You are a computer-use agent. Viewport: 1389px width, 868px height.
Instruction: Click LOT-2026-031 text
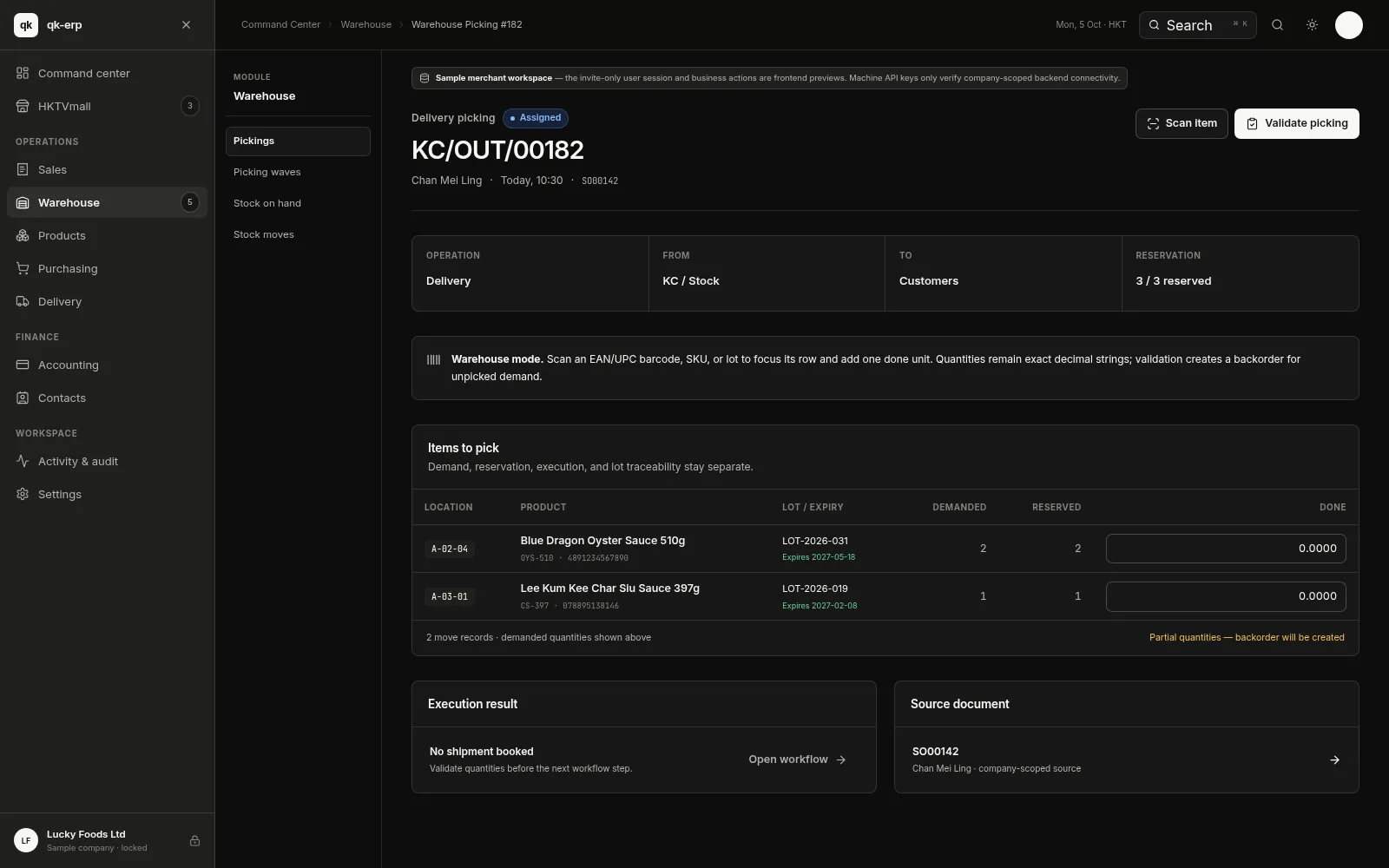(x=814, y=541)
